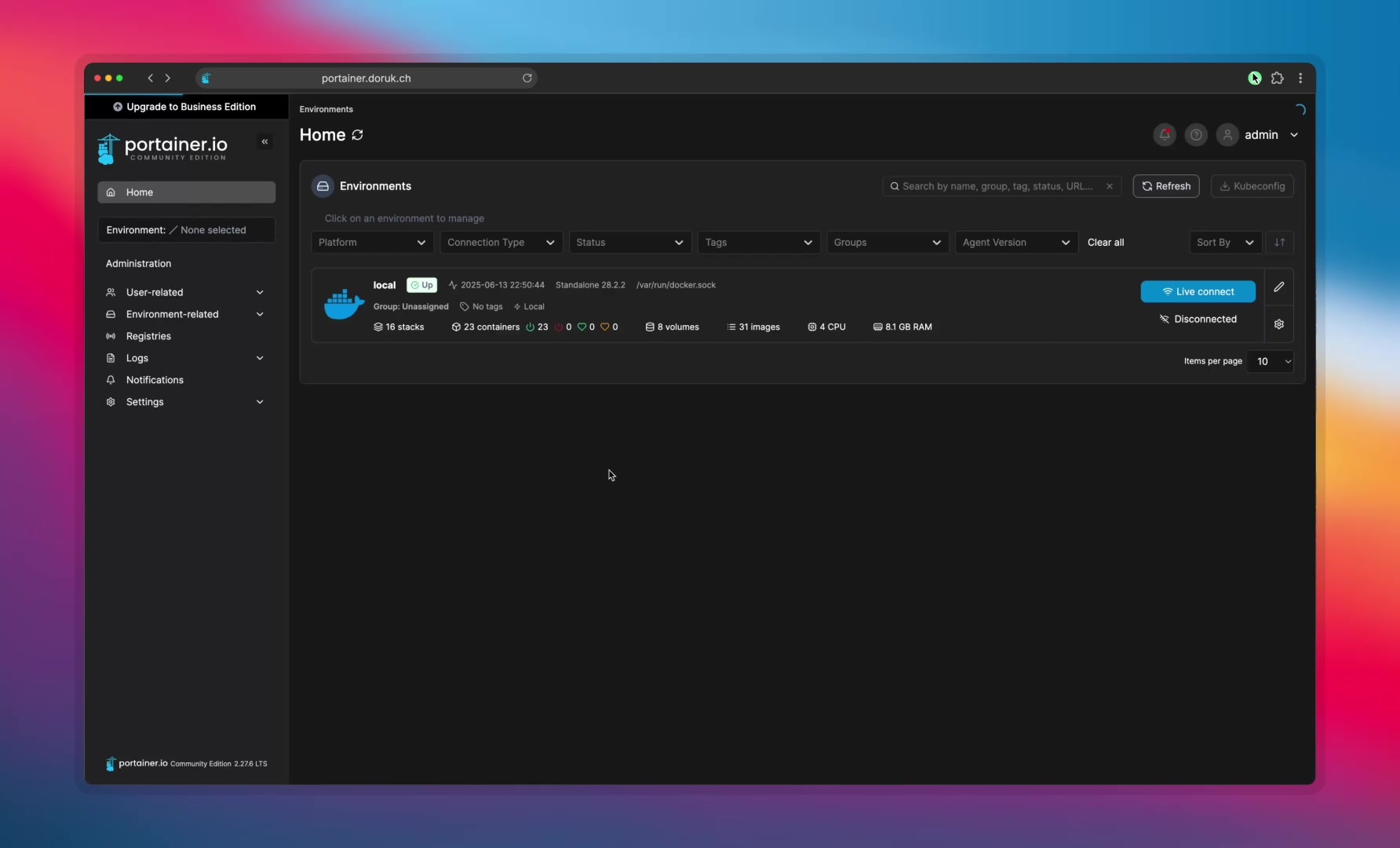The height and width of the screenshot is (848, 1400).
Task: Click Group: Unassigned text
Action: [x=411, y=307]
